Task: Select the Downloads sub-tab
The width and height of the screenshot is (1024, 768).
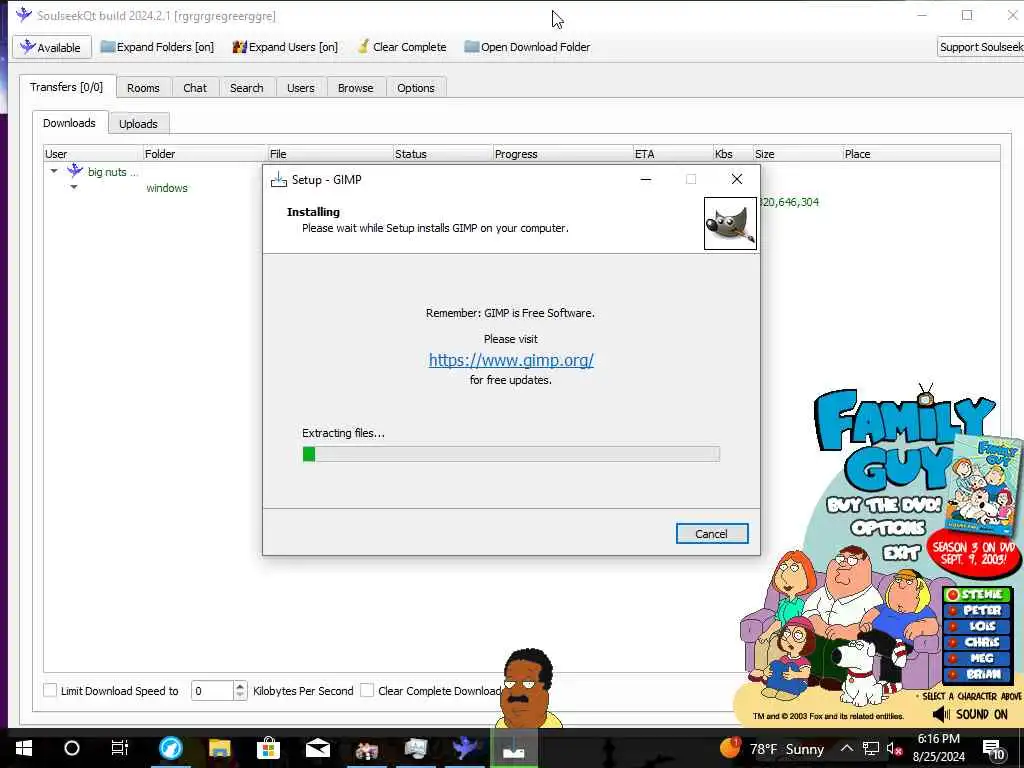Action: (x=69, y=123)
